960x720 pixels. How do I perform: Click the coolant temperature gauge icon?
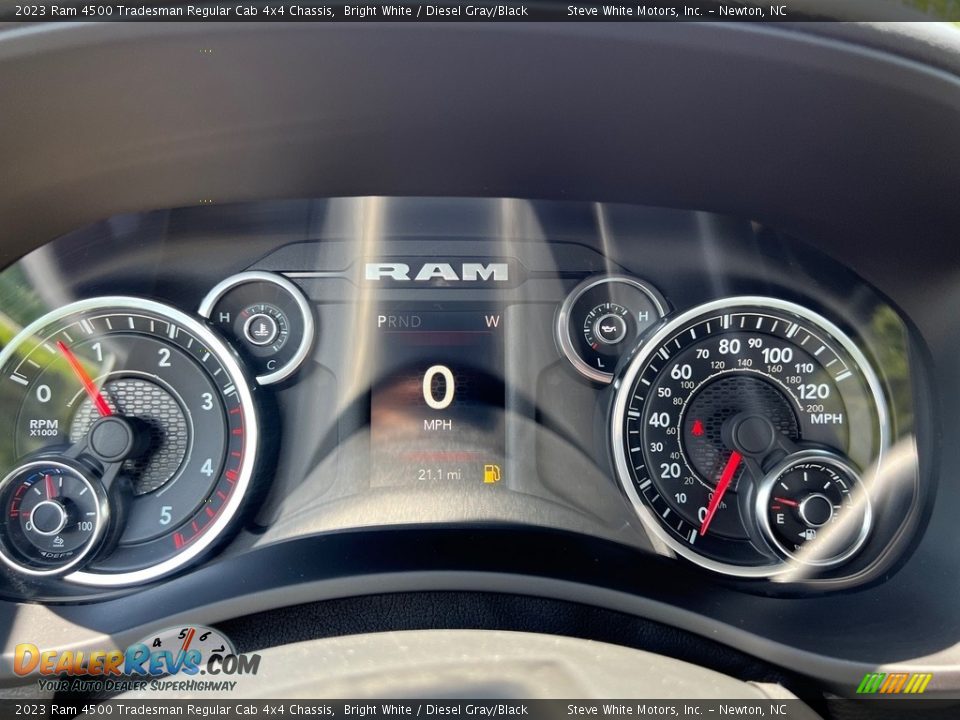click(x=261, y=329)
